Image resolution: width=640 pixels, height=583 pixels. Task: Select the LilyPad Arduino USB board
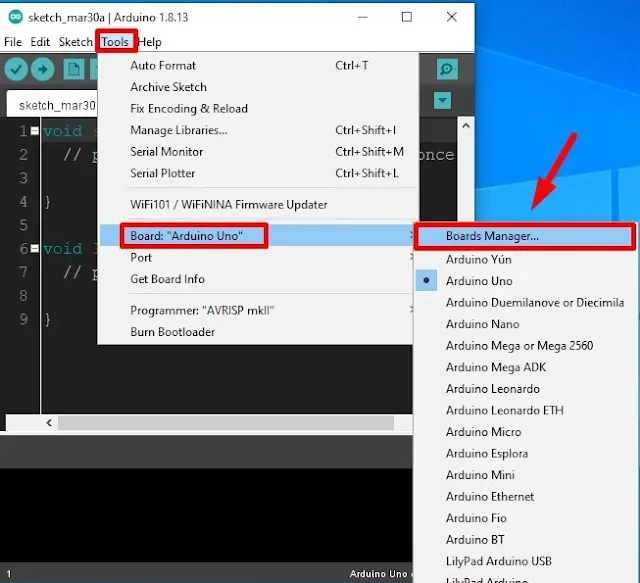click(525, 561)
